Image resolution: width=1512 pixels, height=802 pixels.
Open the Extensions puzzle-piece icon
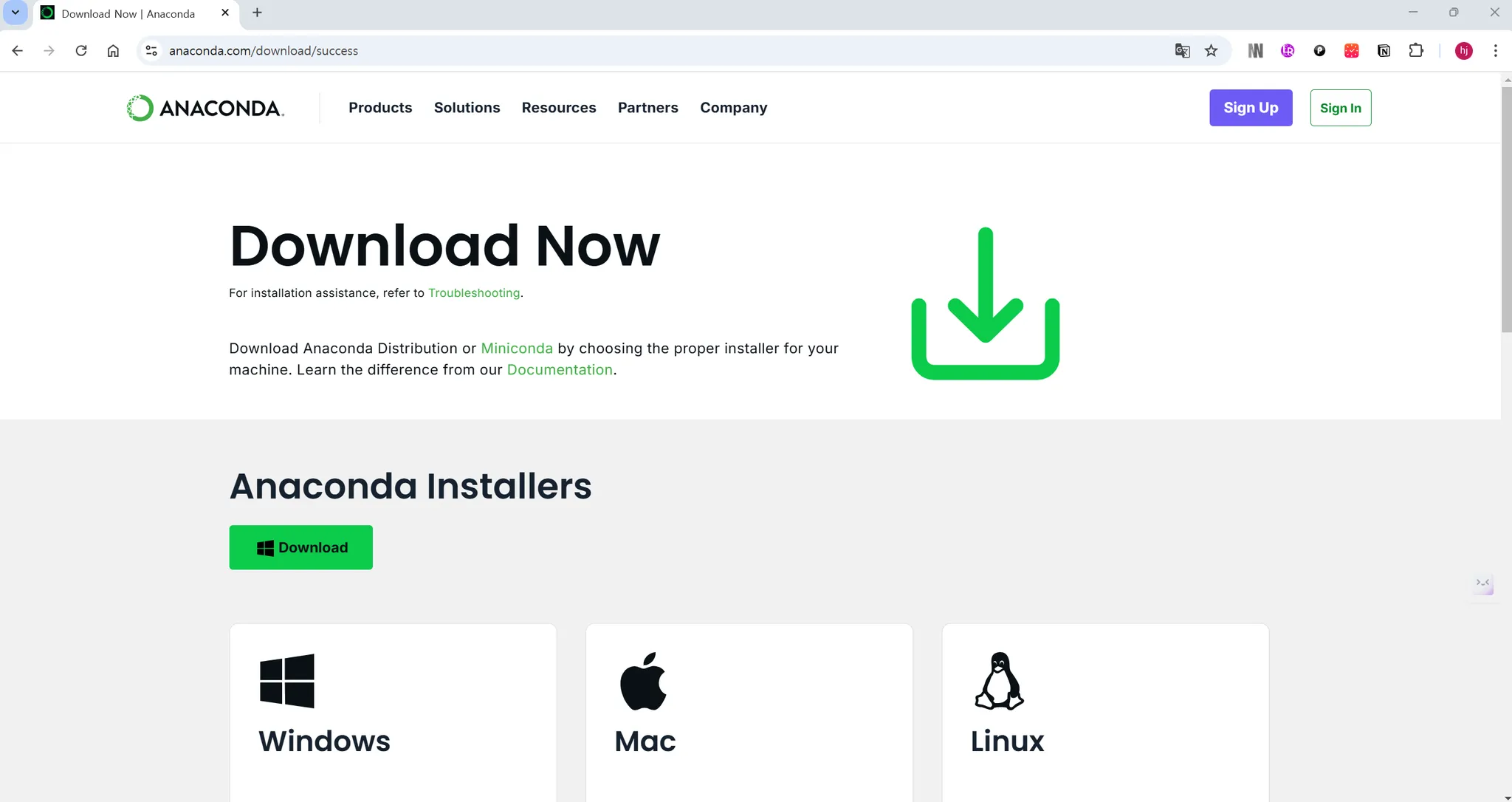pos(1415,50)
